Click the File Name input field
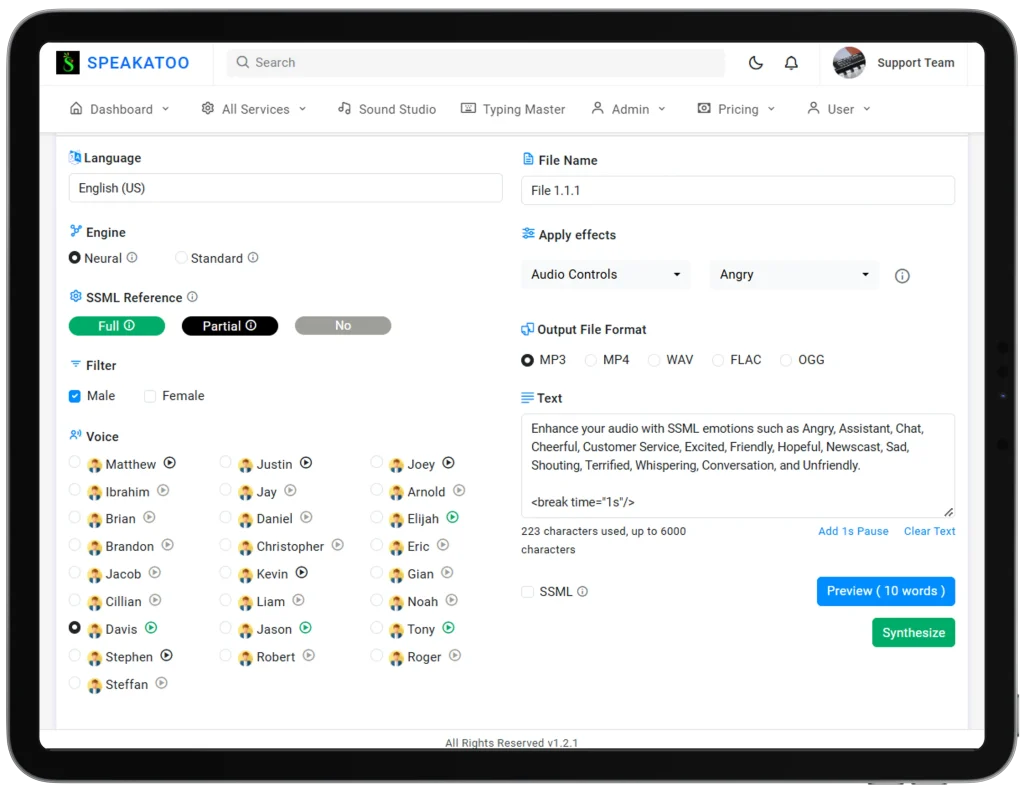1024x792 pixels. pos(737,190)
